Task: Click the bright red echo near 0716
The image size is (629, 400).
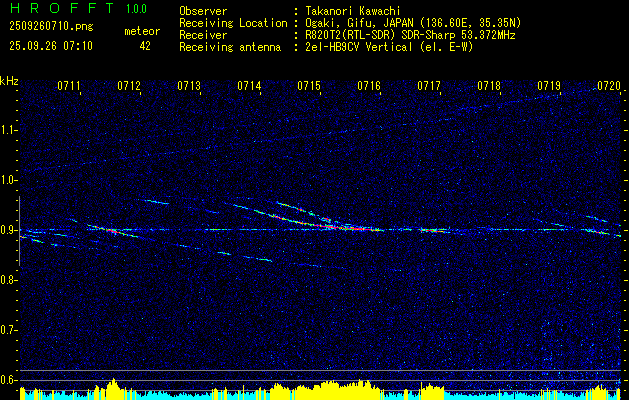Action: point(358,229)
